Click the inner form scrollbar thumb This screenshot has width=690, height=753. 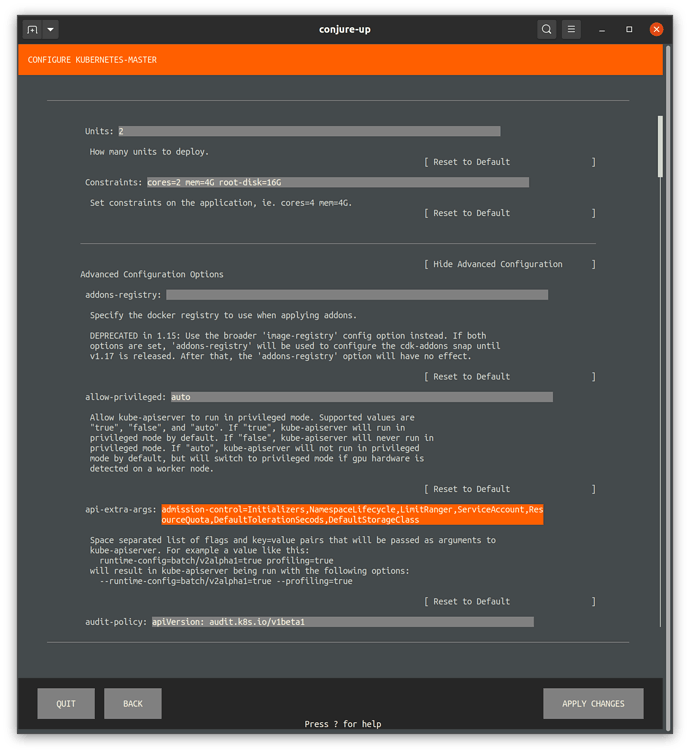tap(660, 146)
